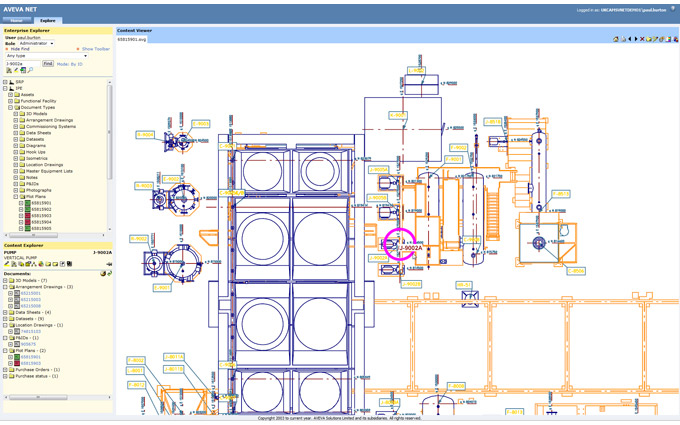Click the Mode: By ID link

[x=69, y=64]
